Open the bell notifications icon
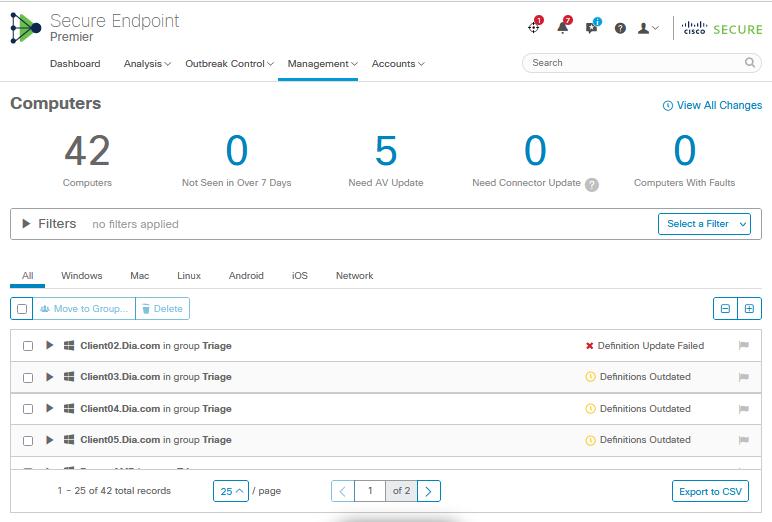The image size is (772, 522). click(564, 26)
